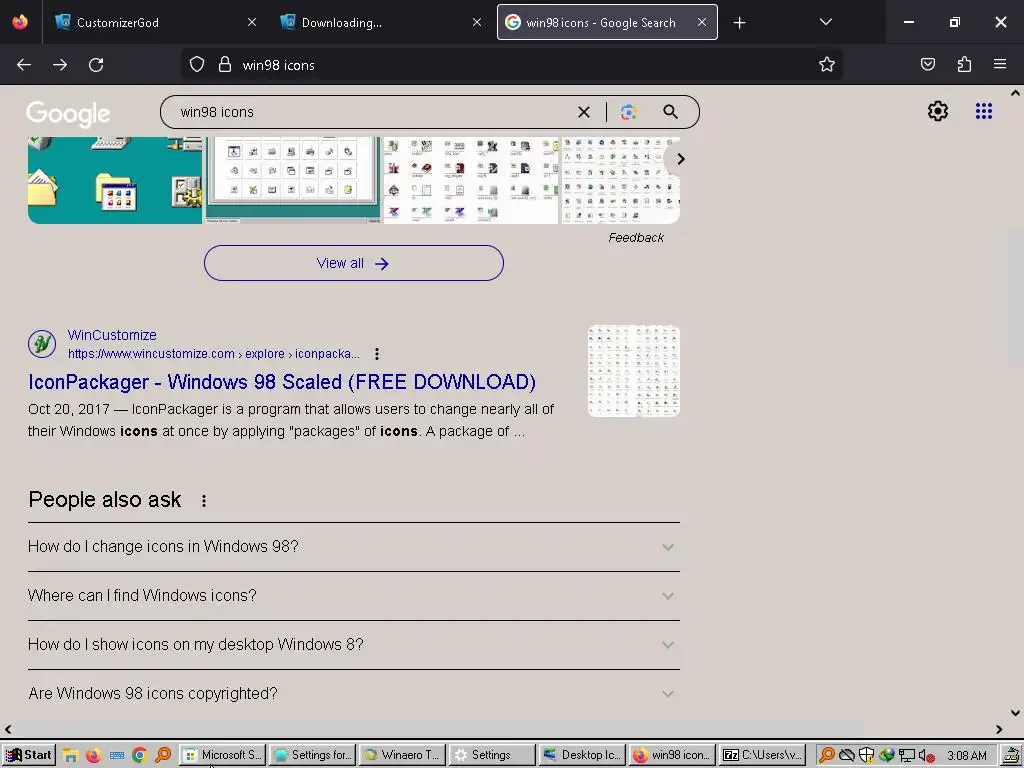1024x768 pixels.
Task: Expand "How do I show icons on my desktop Windows 8?"
Action: (x=354, y=645)
